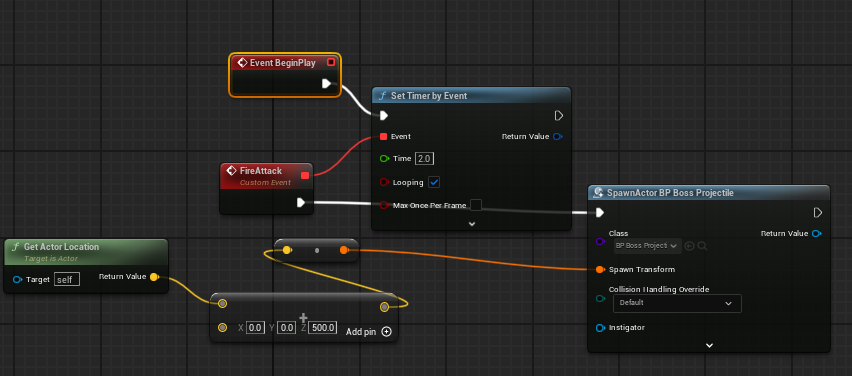Click the Set Timer by Event exec input pin

384,116
